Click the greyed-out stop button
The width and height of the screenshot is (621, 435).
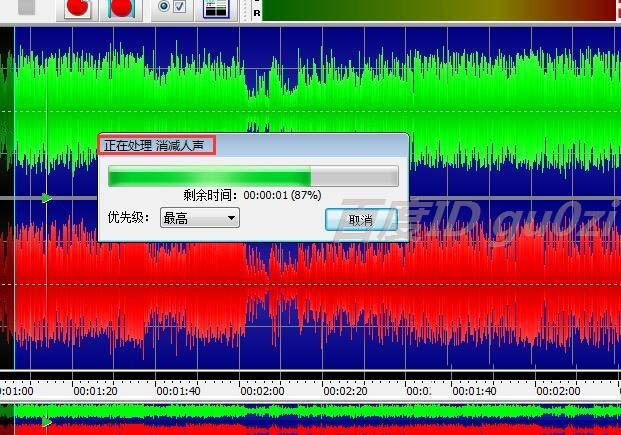[27, 7]
